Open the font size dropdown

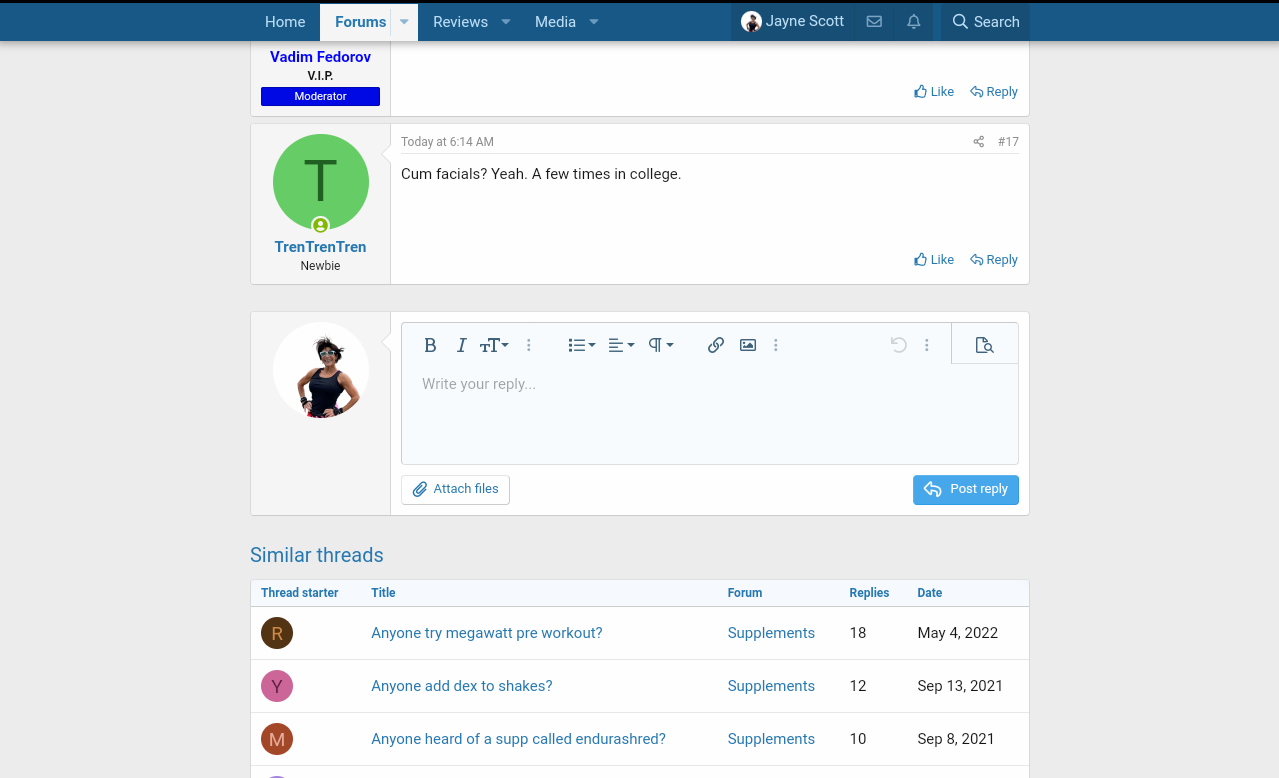pos(494,345)
